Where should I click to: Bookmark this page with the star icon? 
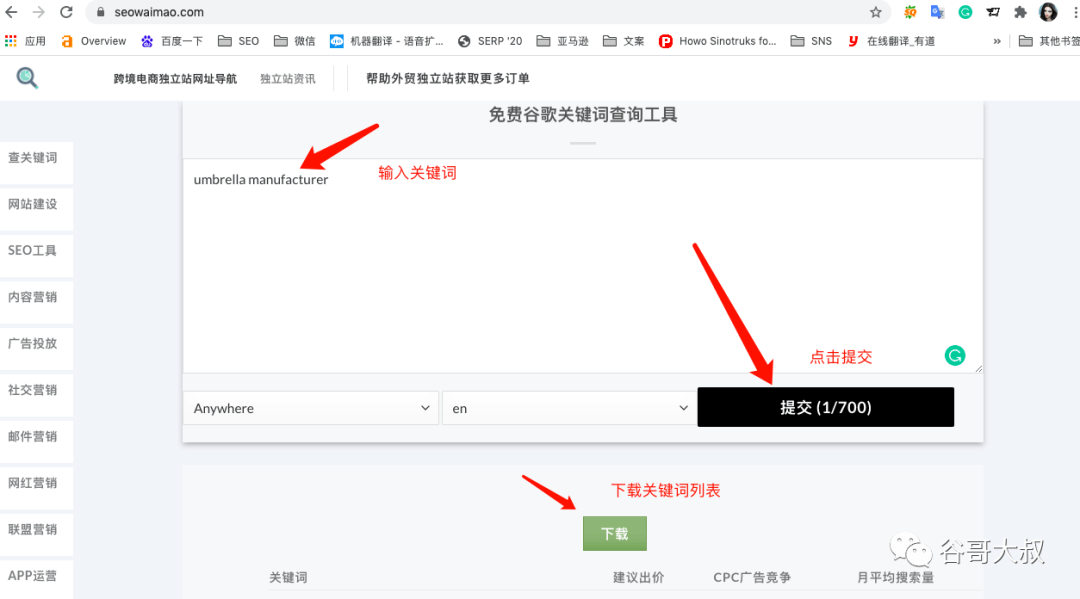pos(876,12)
